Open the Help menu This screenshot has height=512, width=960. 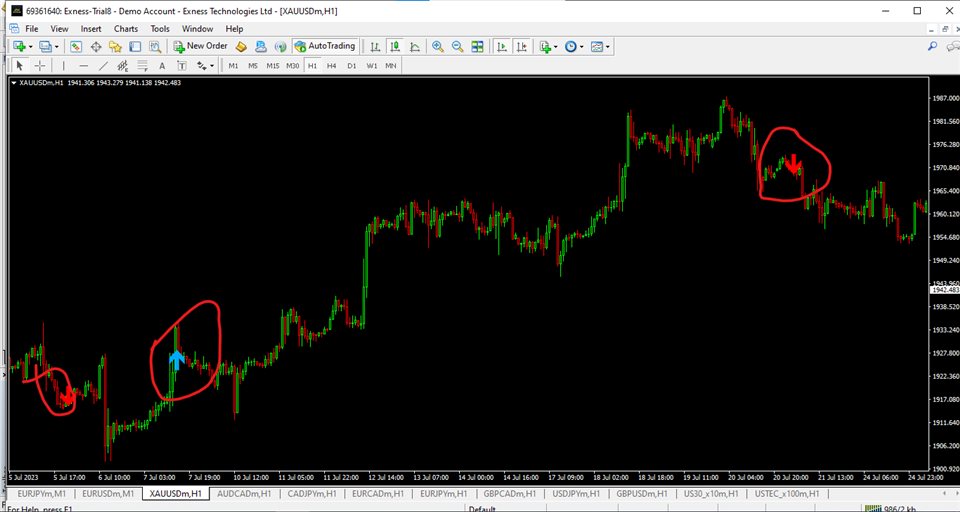point(234,29)
